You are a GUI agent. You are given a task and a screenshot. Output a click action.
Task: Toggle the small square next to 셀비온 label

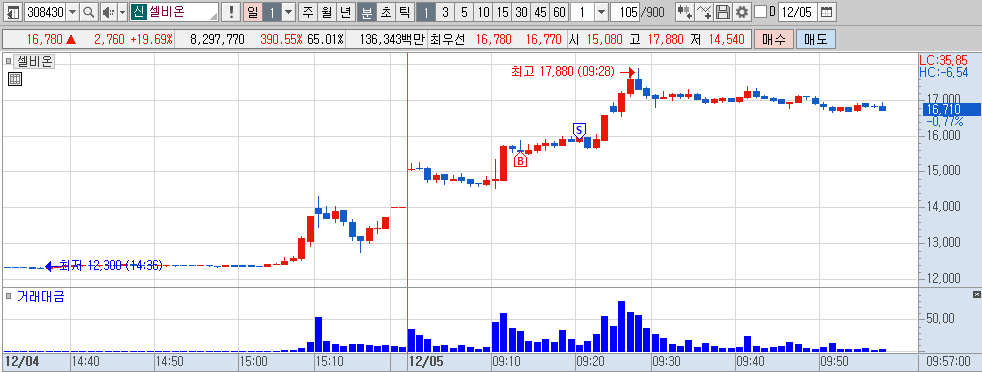pos(8,61)
